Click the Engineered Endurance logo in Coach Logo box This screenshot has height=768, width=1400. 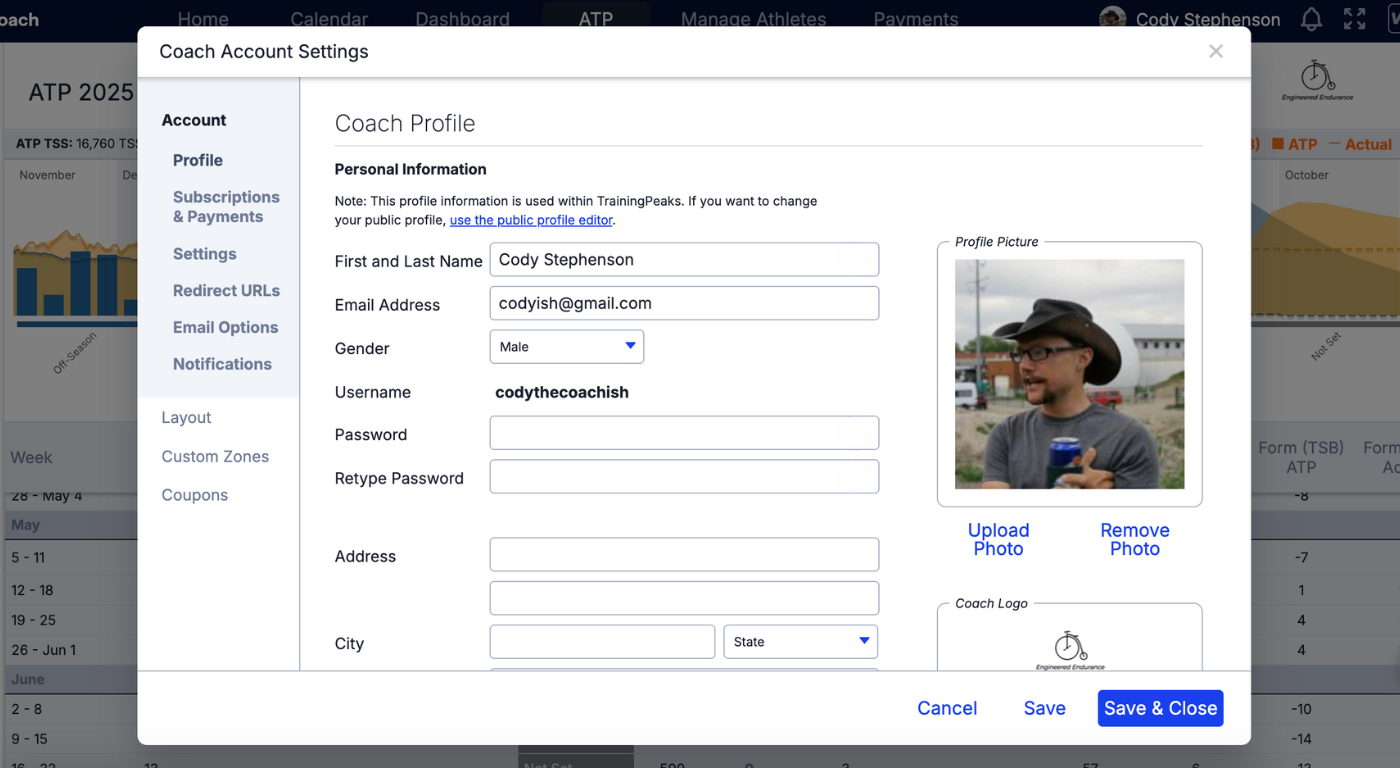click(x=1070, y=650)
